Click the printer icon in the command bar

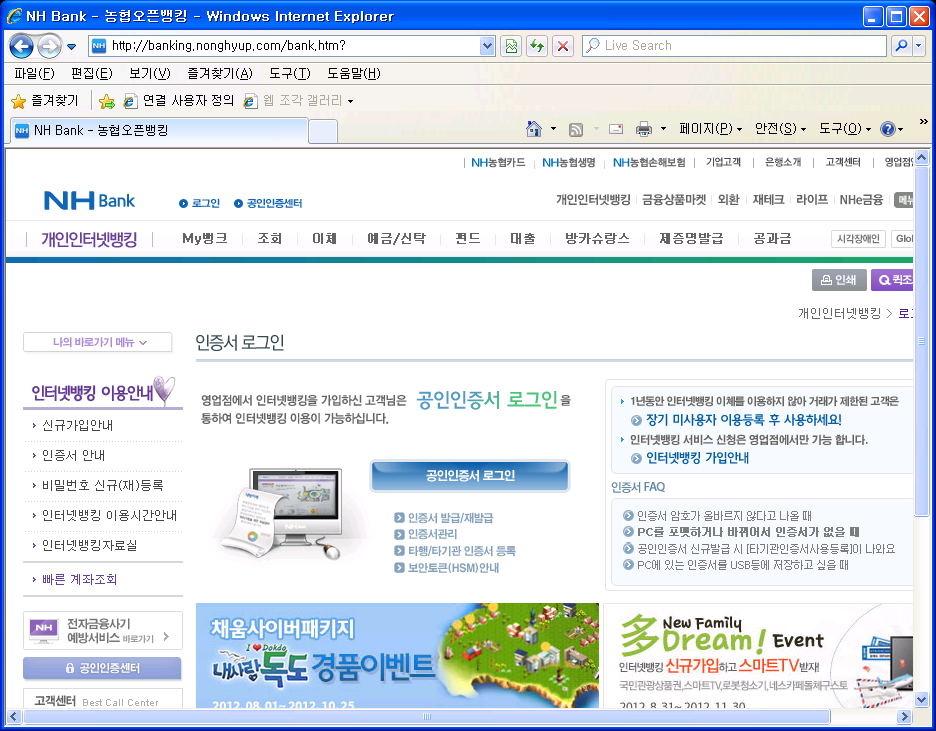[x=644, y=129]
